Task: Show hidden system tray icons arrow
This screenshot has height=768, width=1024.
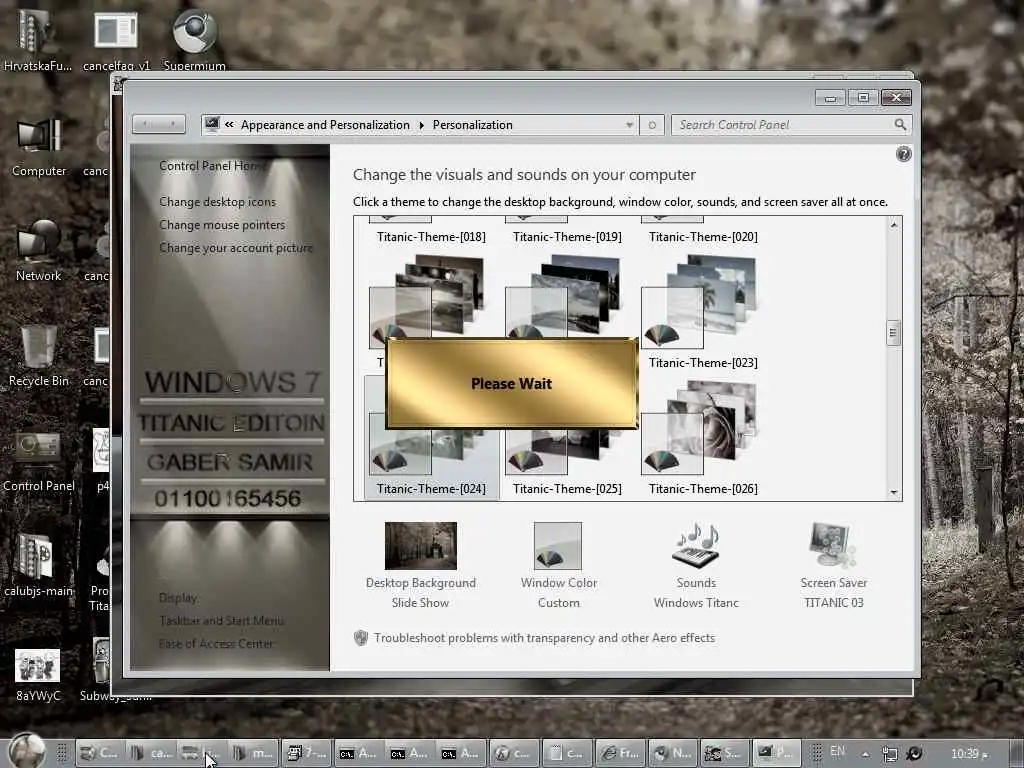Action: 865,754
